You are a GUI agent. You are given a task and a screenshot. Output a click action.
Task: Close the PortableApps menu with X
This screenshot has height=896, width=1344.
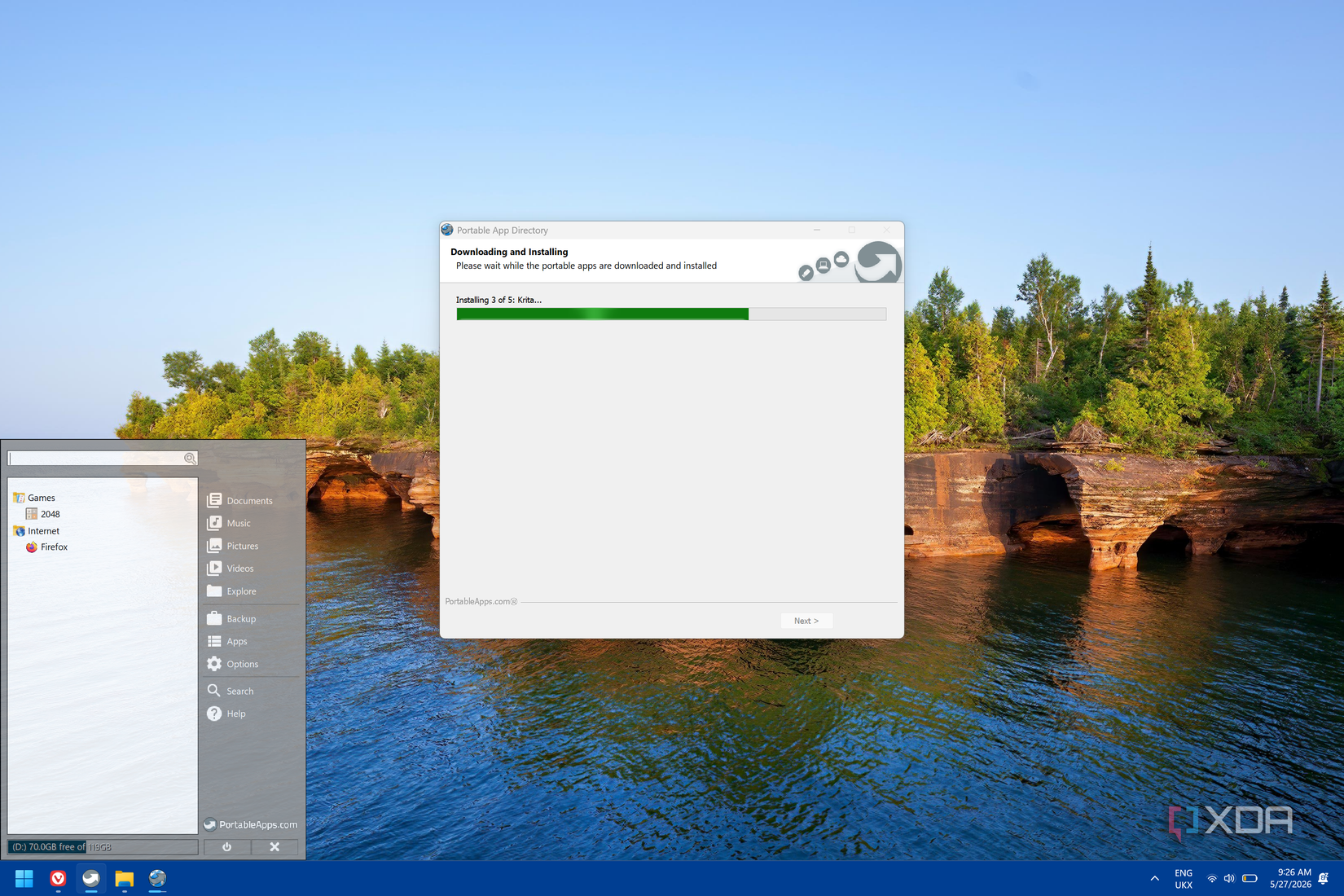(x=275, y=847)
